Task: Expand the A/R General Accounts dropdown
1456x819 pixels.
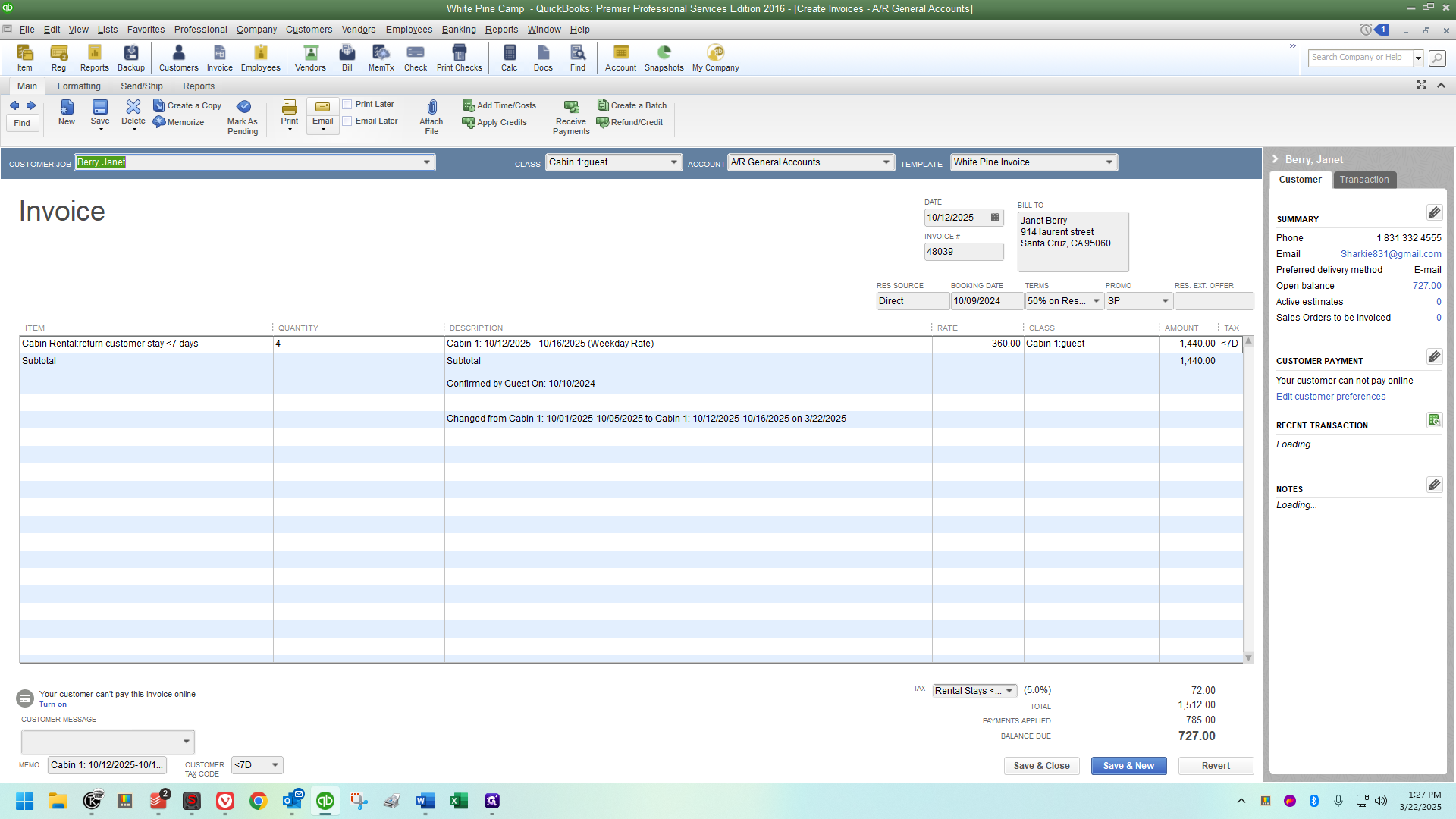Action: 886,162
